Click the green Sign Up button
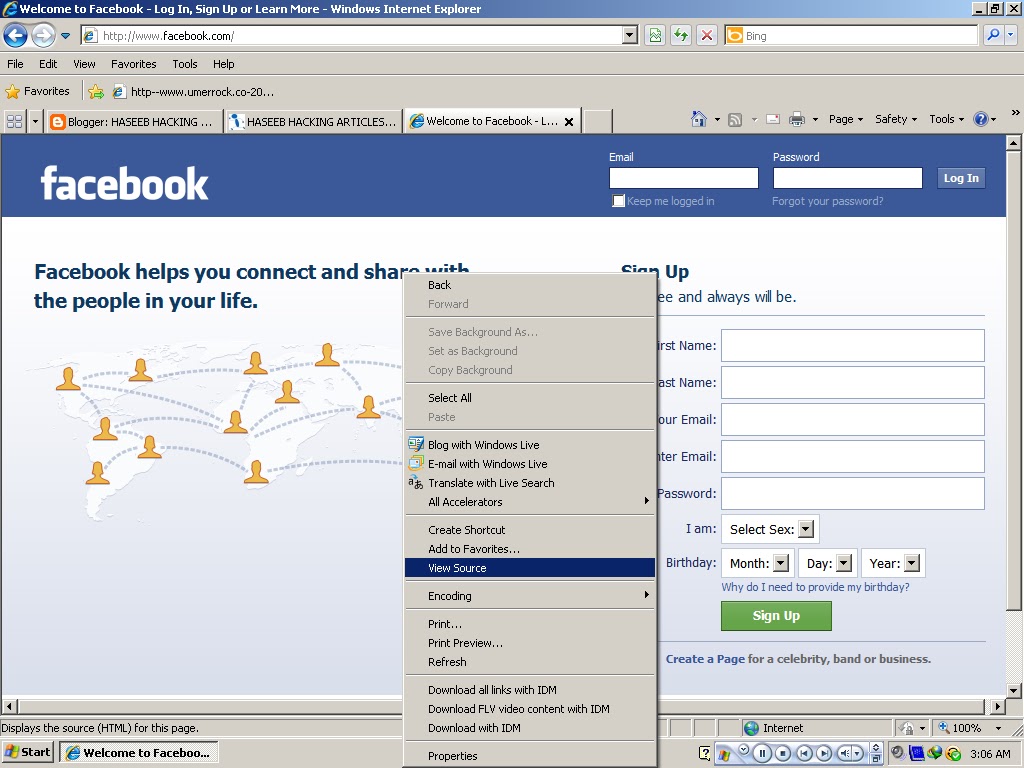This screenshot has width=1024, height=768. pyautogui.click(x=776, y=616)
